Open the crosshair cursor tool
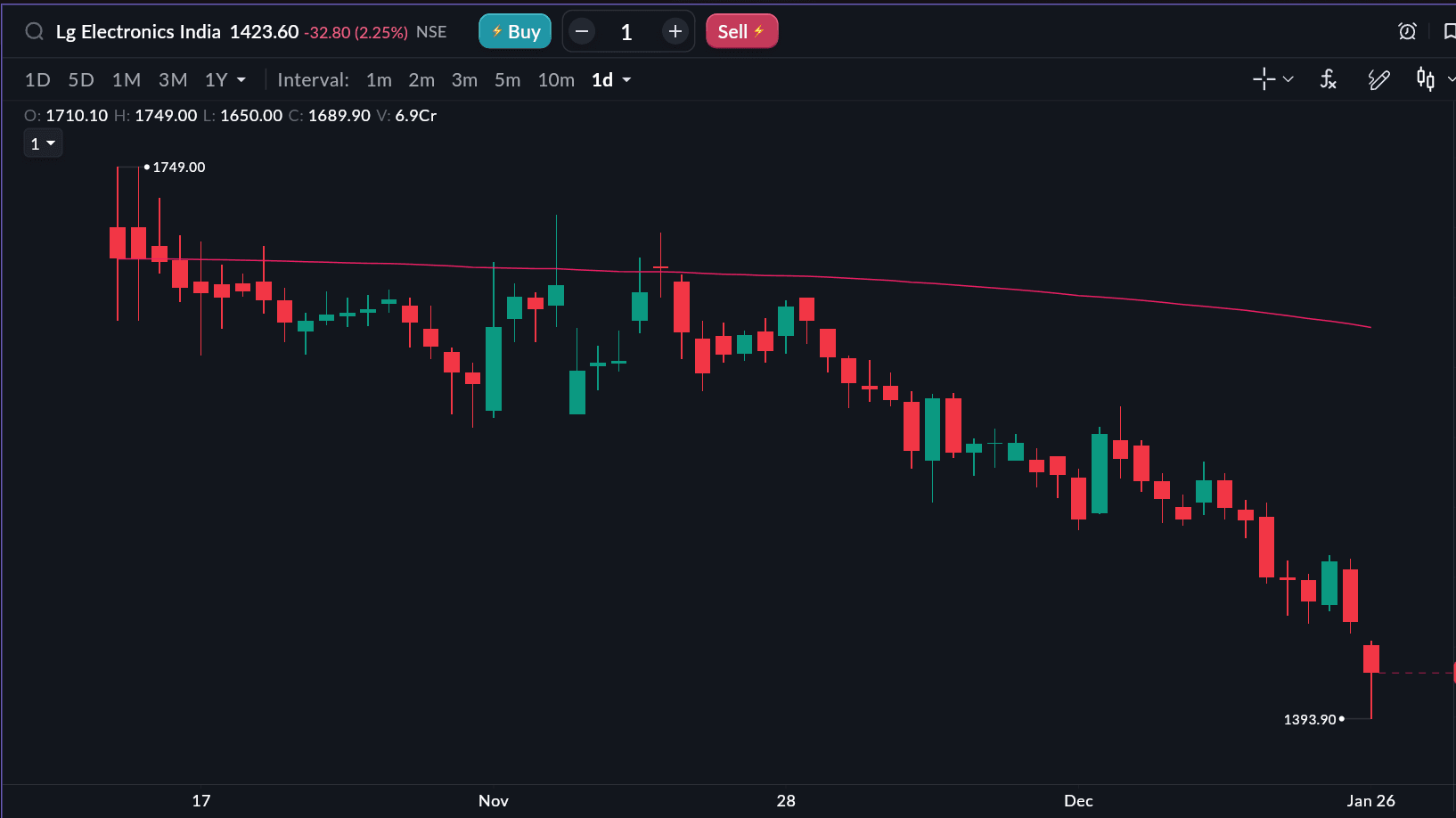The height and width of the screenshot is (818, 1456). click(x=1264, y=79)
